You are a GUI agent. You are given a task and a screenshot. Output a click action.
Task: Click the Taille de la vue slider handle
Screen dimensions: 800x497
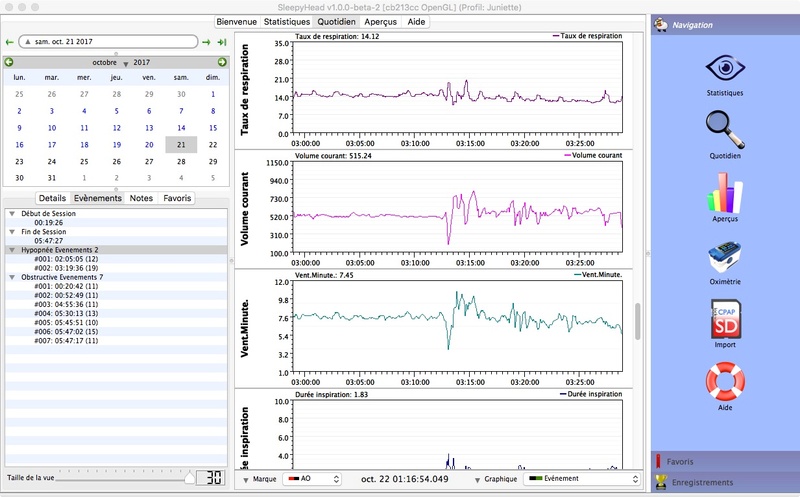click(189, 477)
